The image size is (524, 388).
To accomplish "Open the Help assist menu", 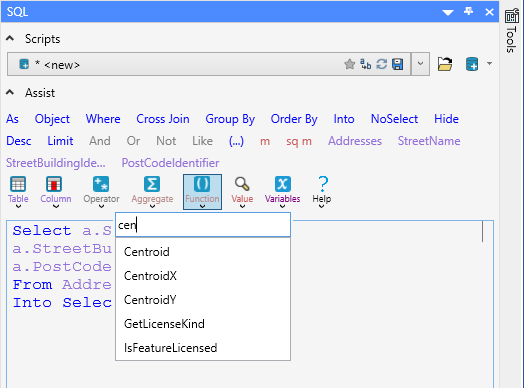I will coord(322,192).
